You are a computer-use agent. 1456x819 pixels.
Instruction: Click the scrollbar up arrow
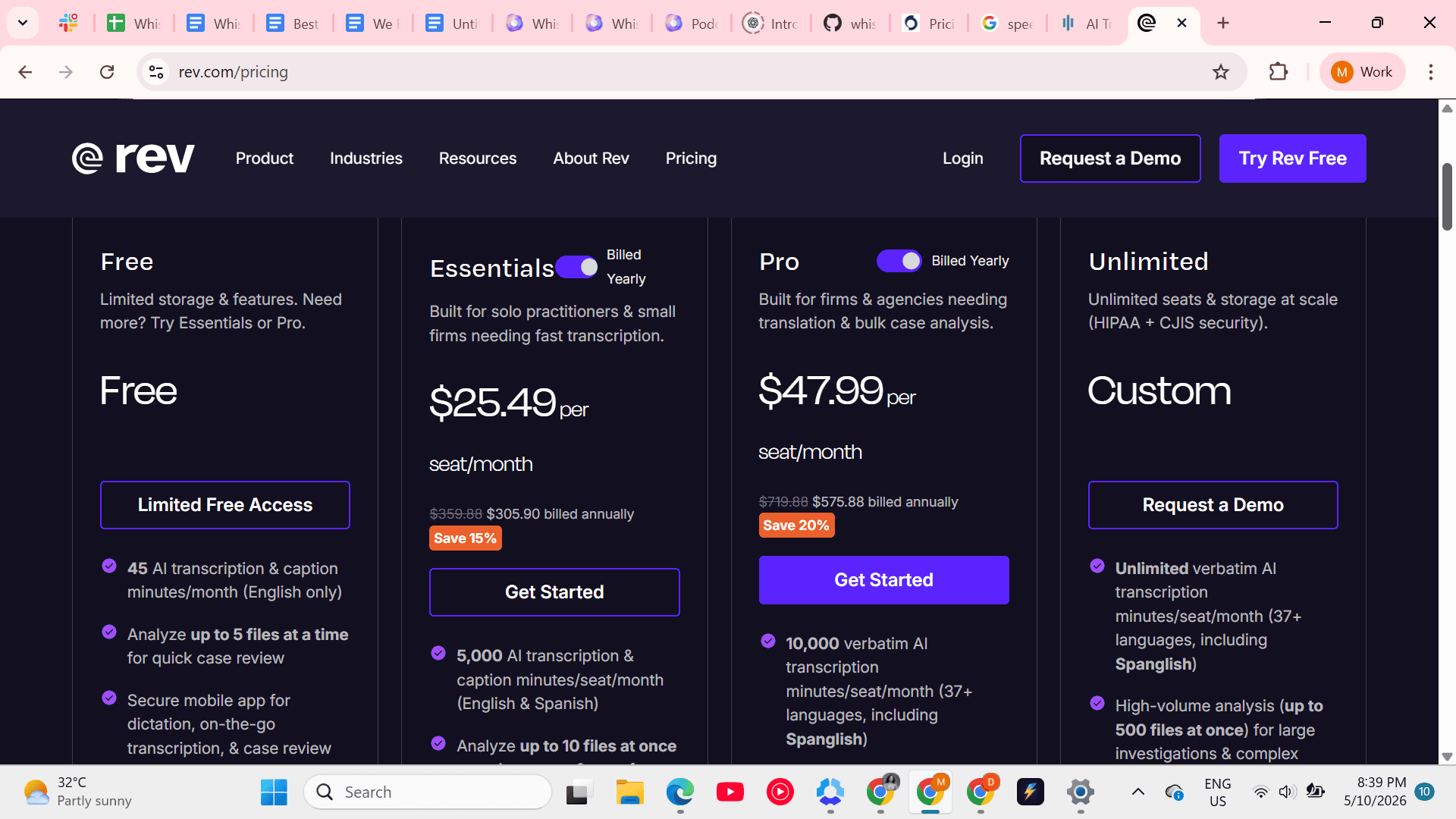click(x=1447, y=108)
